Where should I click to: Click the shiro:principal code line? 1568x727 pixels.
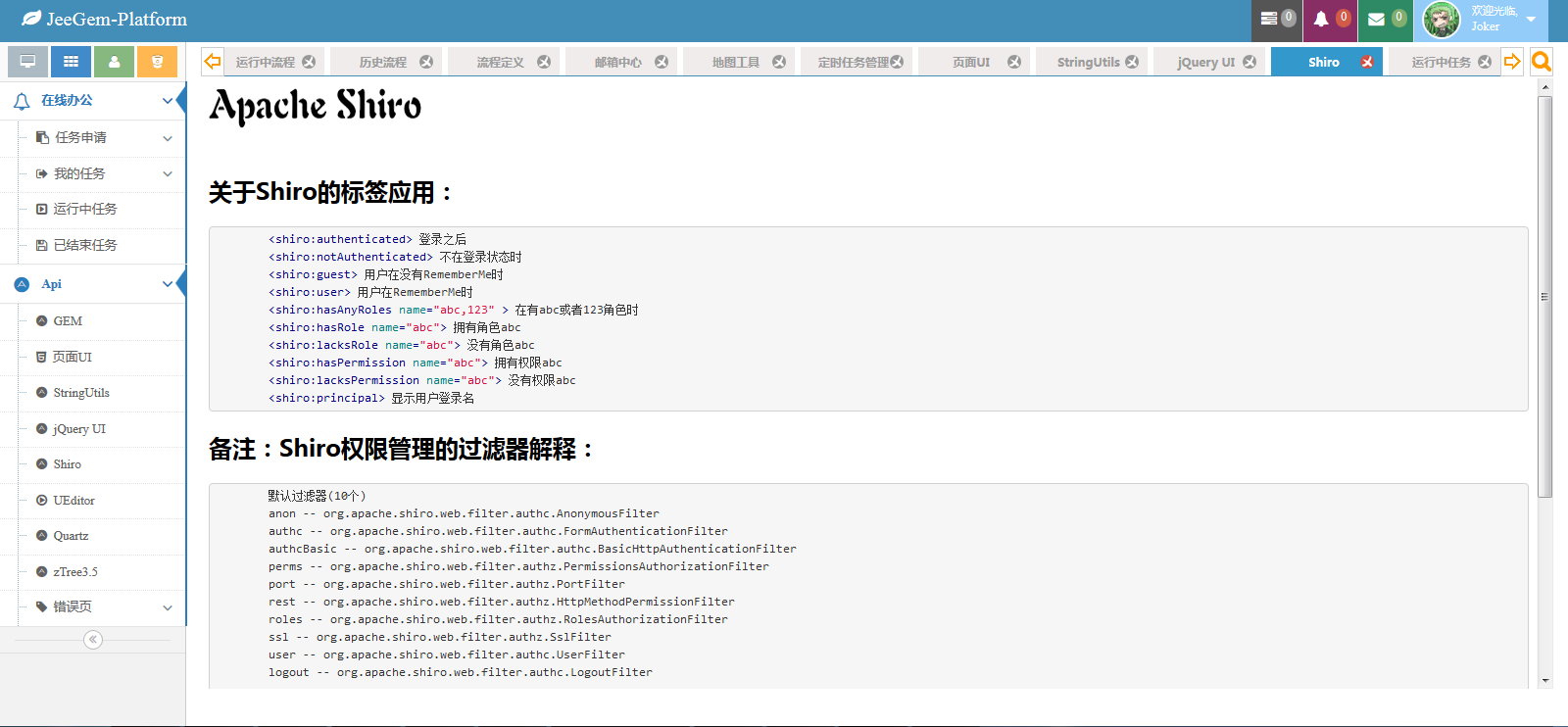pos(371,398)
